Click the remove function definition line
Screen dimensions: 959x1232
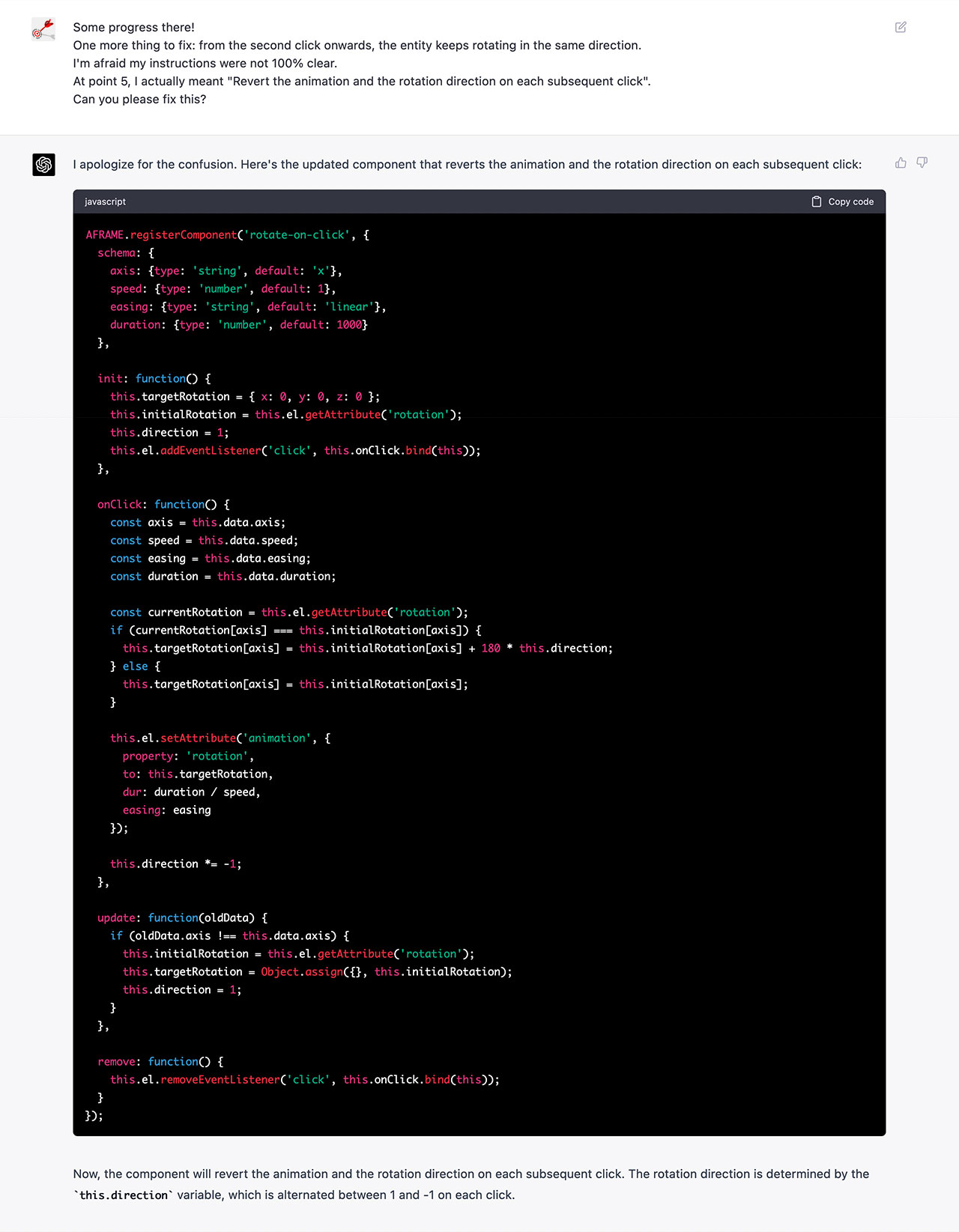[x=160, y=1062]
